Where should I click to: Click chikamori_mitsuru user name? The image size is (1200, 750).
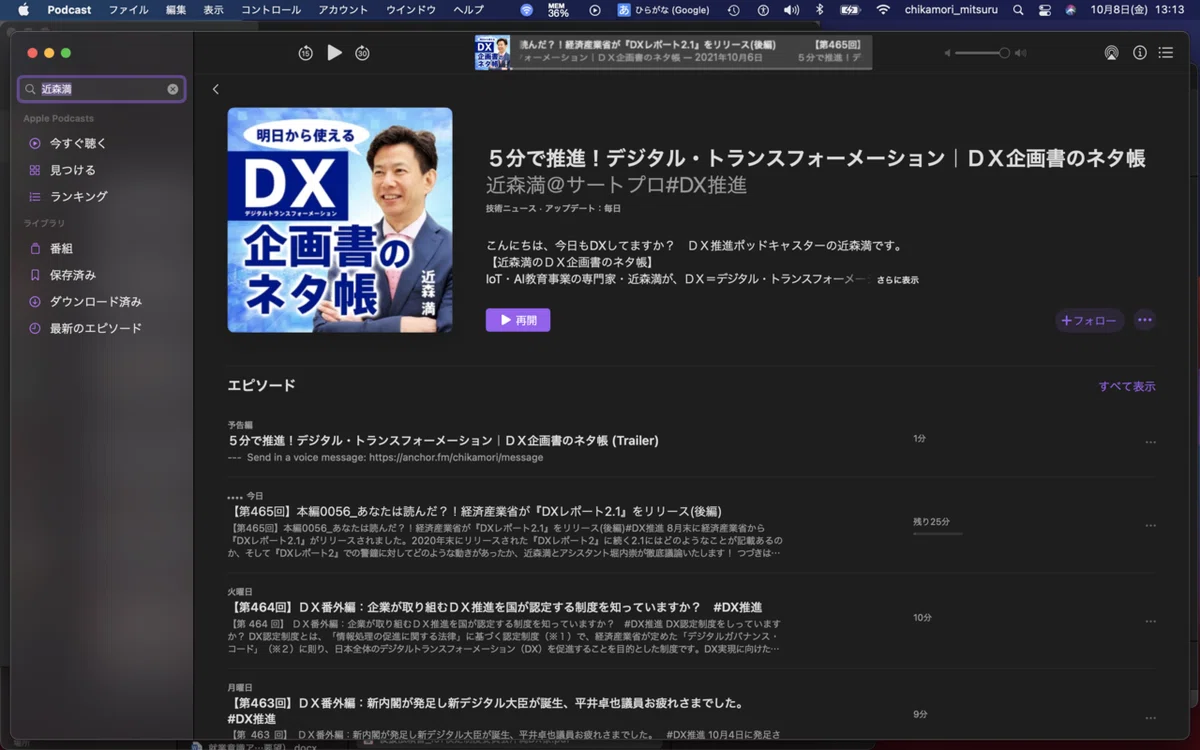click(x=953, y=10)
